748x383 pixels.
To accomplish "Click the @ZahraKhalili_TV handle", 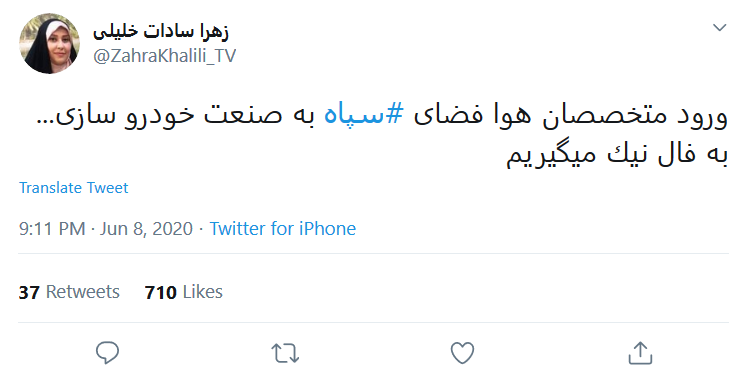I will pos(165,56).
